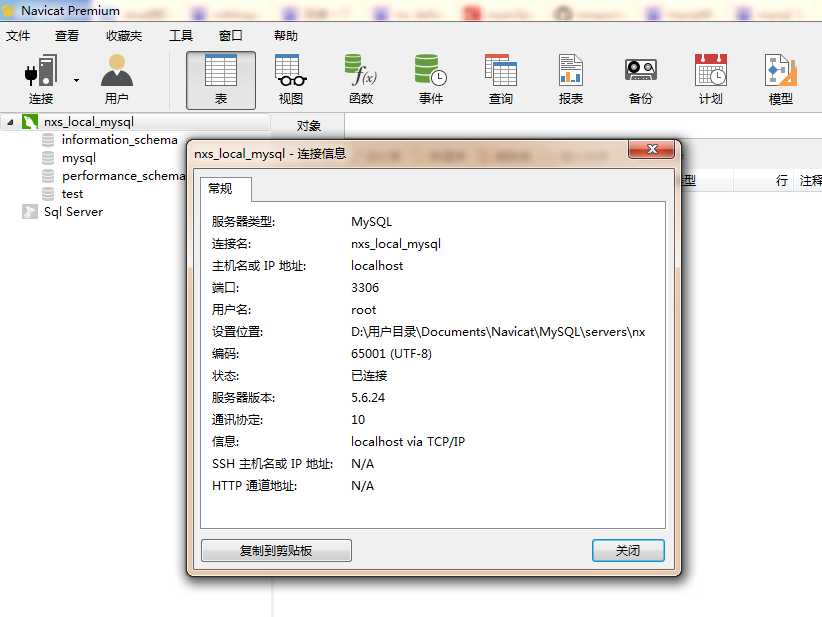Click the Connection (连接) toolbar icon
Screen dimensions: 822x617
coord(41,80)
